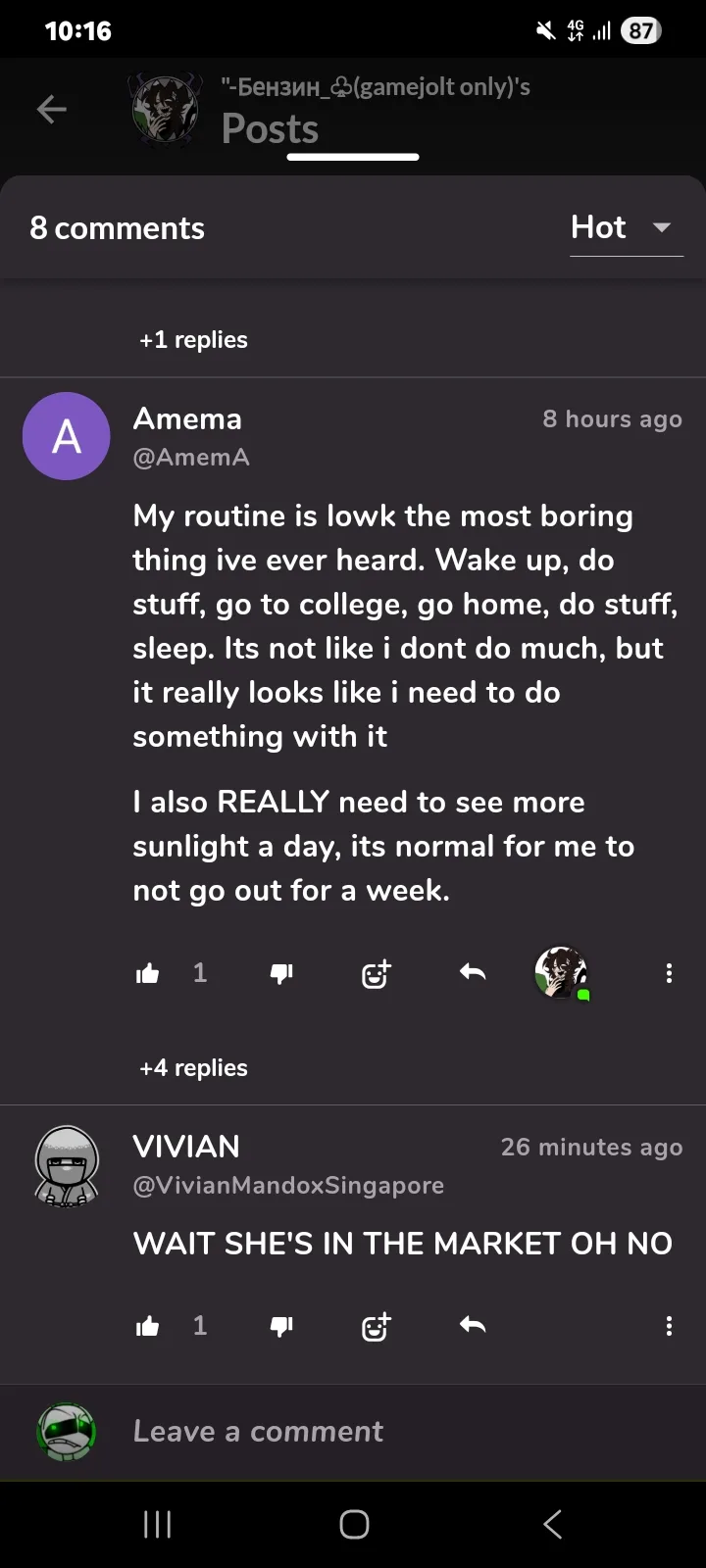
Task: Open the Hot sort dropdown
Action: (x=625, y=228)
